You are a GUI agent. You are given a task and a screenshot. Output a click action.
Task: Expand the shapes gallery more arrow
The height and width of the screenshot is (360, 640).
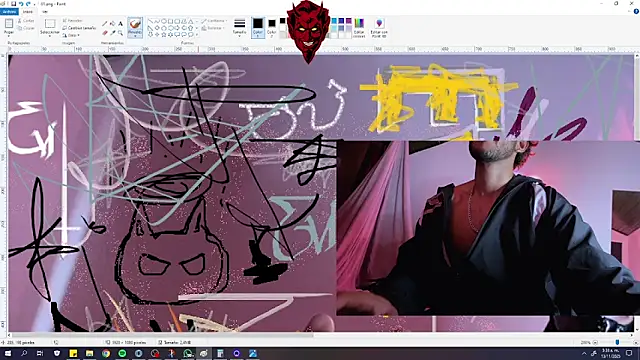click(197, 35)
